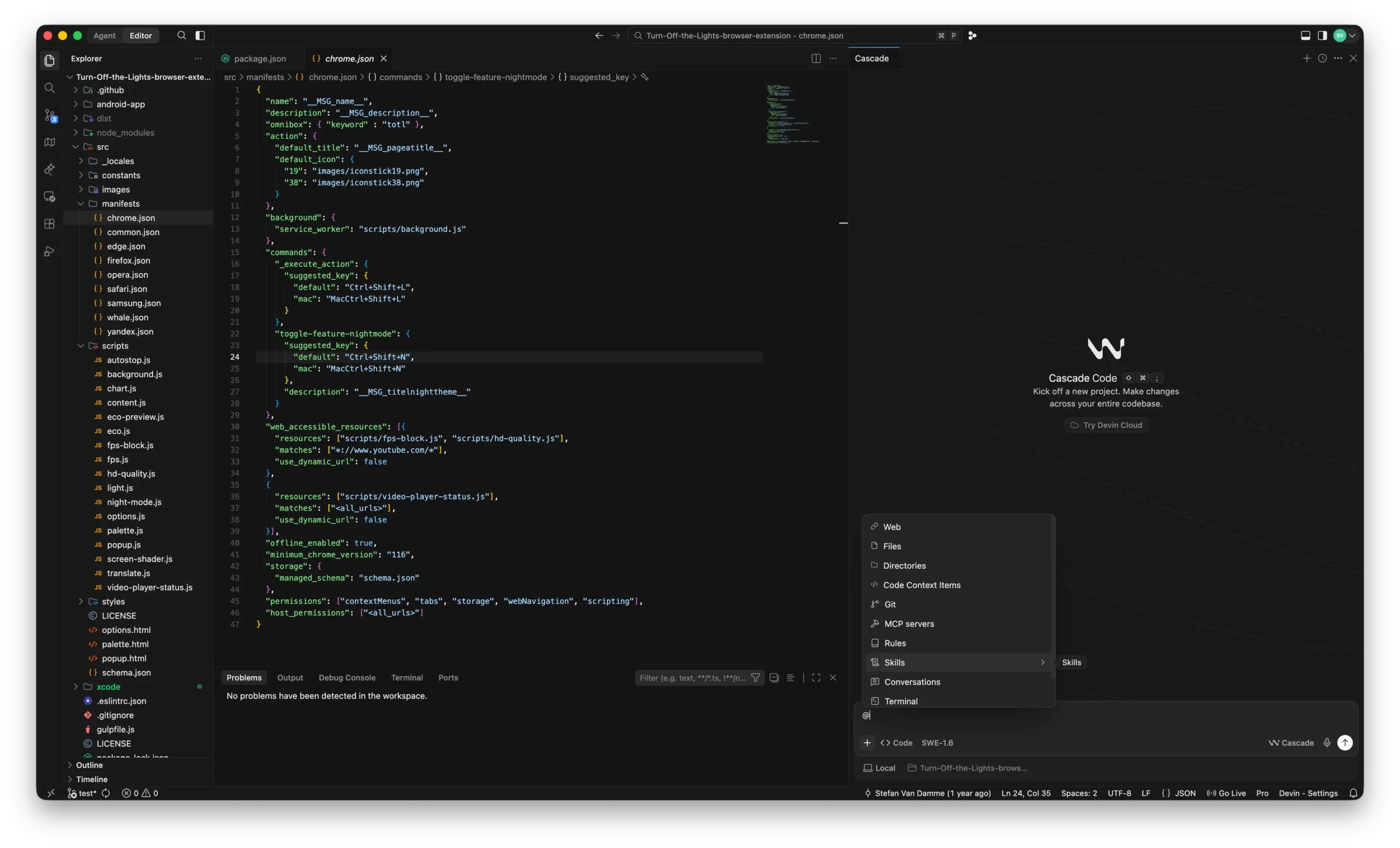This screenshot has width=1400, height=848.
Task: Open SWE-1.6 model selector
Action: (x=937, y=743)
